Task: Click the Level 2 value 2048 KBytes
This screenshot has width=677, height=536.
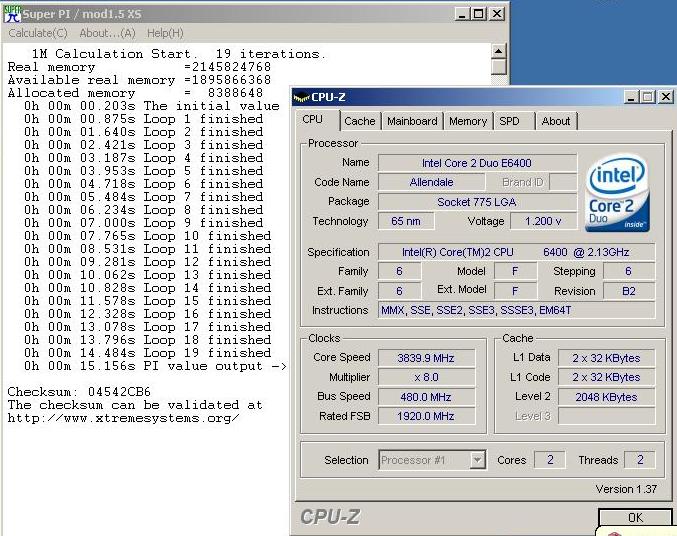Action: click(x=606, y=396)
